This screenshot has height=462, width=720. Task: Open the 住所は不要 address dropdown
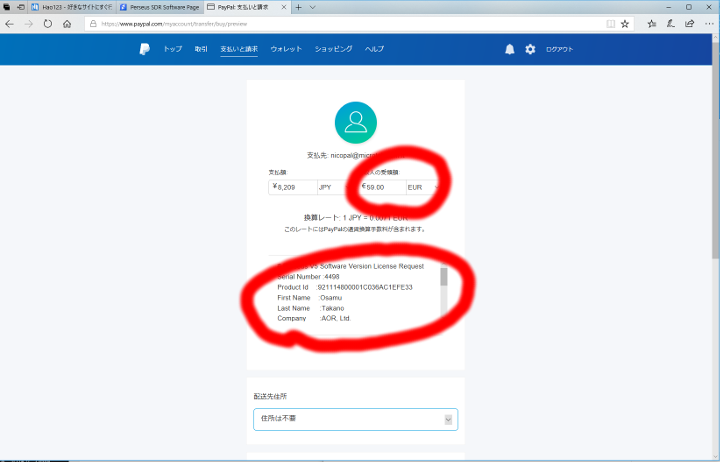[356, 419]
